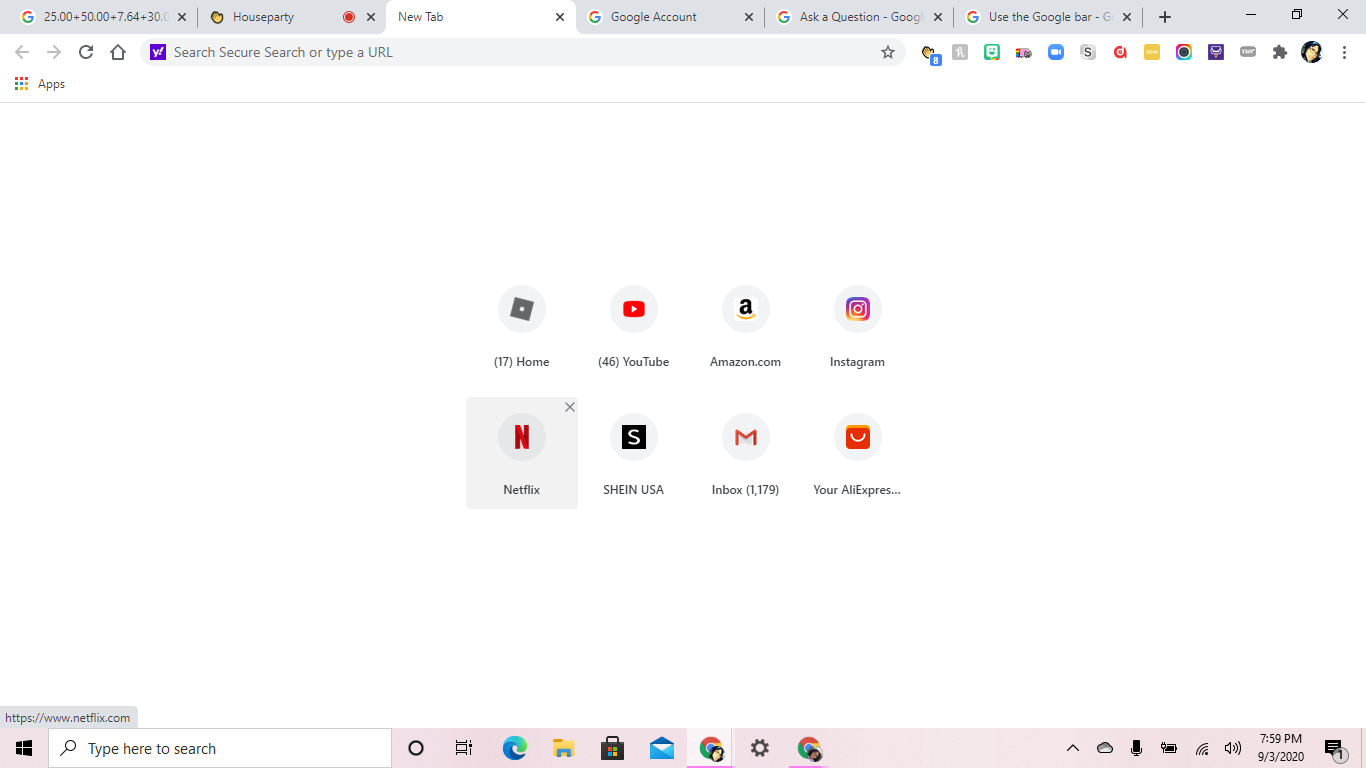Open the Action Center notifications icon
The image size is (1366, 768).
pos(1335,748)
